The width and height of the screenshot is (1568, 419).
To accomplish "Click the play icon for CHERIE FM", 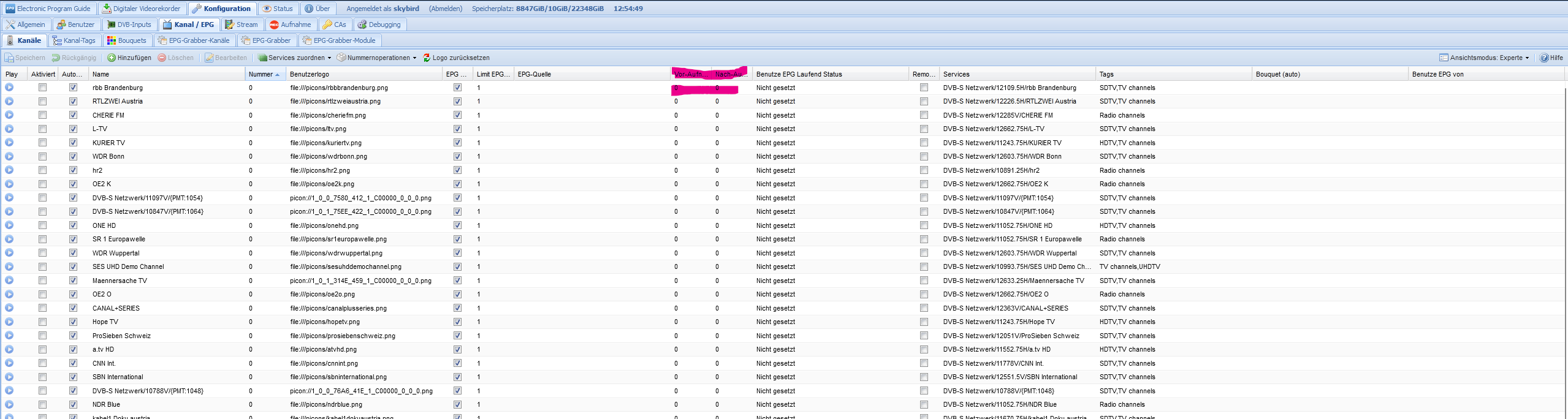I will pos(9,115).
